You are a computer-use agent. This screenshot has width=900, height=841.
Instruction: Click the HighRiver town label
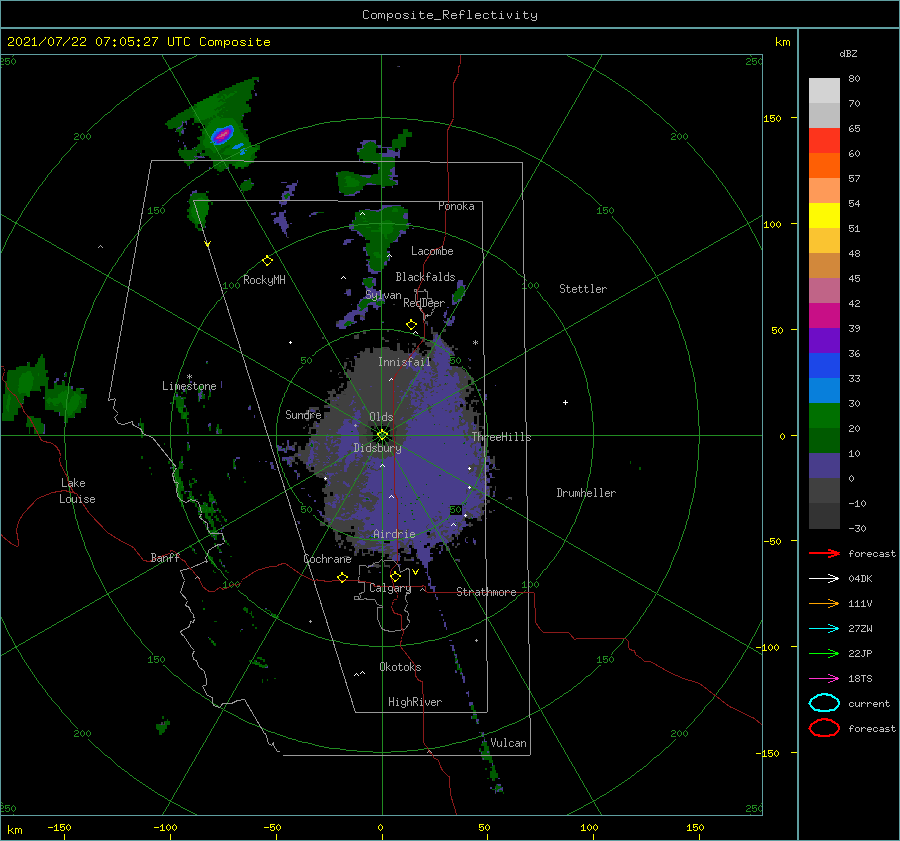coord(414,702)
